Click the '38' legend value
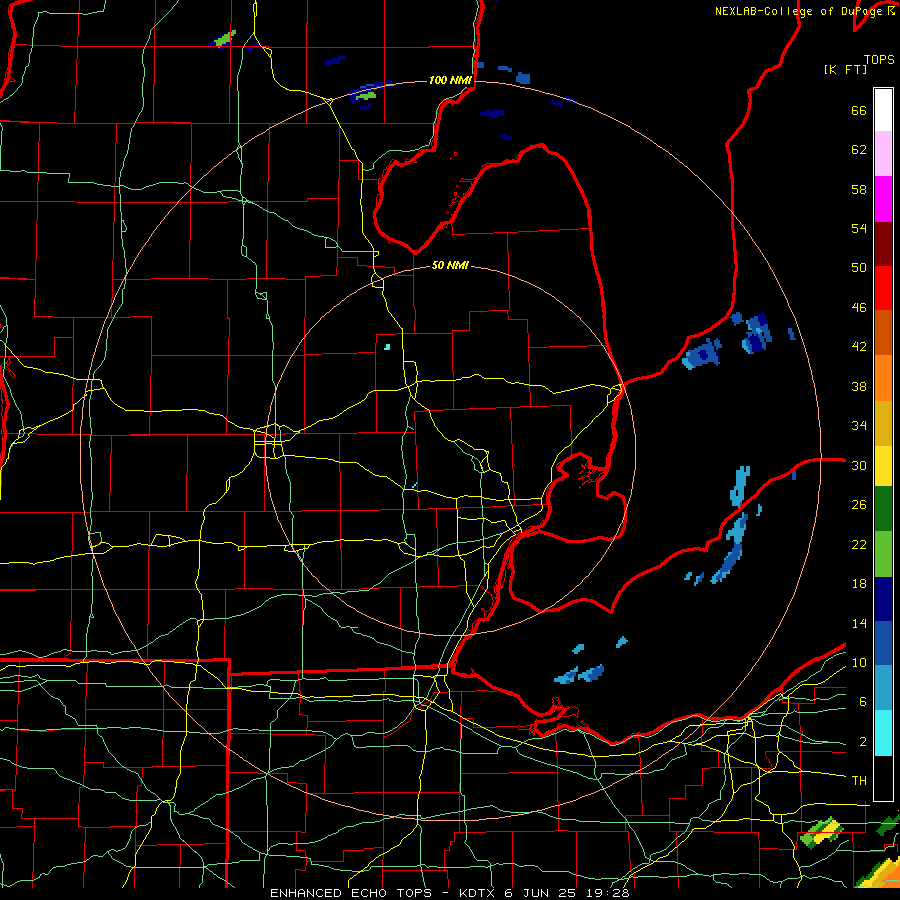The height and width of the screenshot is (900, 900). coord(859,386)
